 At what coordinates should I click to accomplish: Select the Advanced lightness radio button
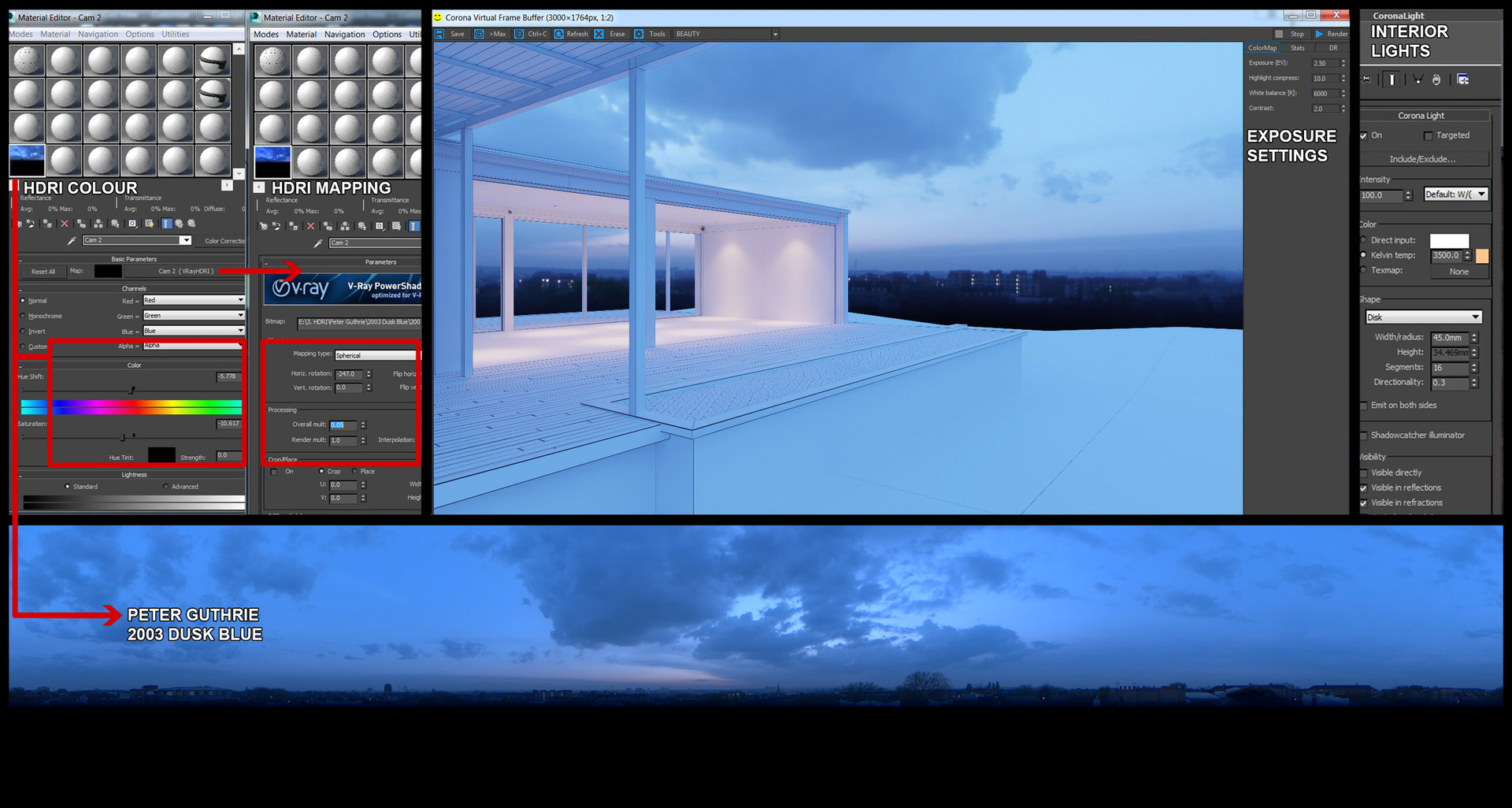tap(165, 487)
